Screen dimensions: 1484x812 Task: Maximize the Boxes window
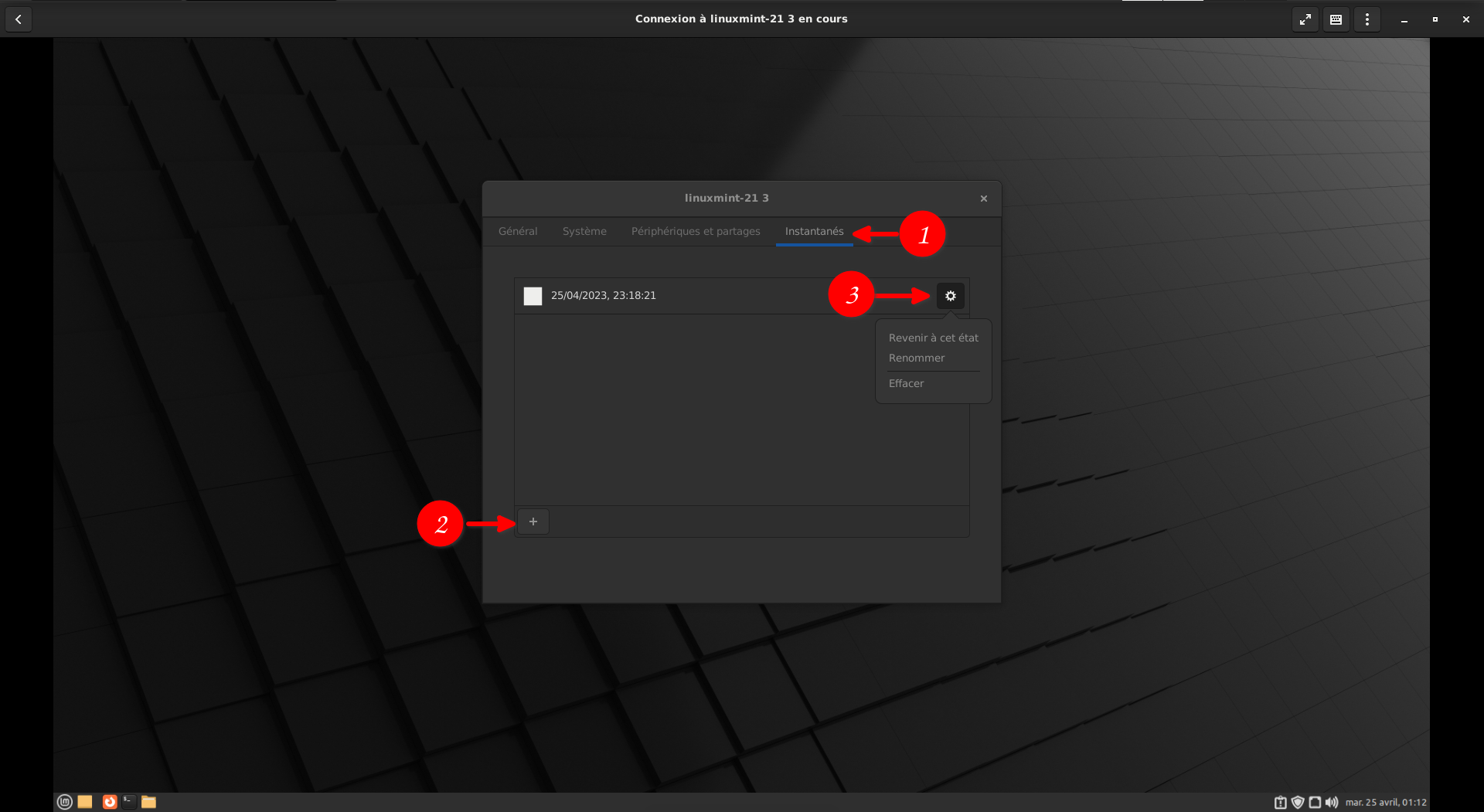pos(1435,19)
